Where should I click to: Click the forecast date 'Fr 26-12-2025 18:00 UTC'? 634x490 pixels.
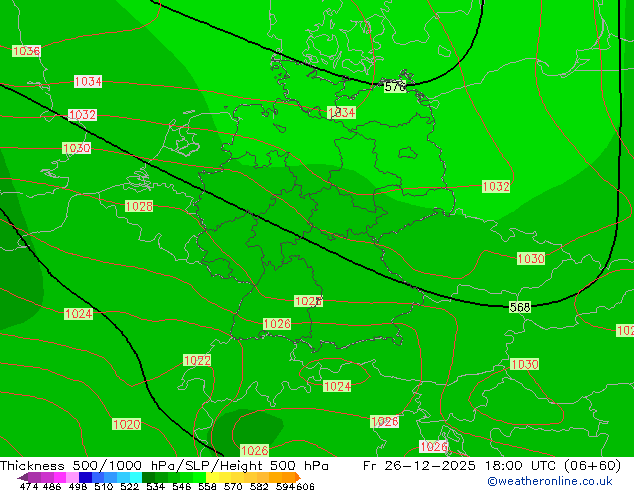(x=461, y=466)
